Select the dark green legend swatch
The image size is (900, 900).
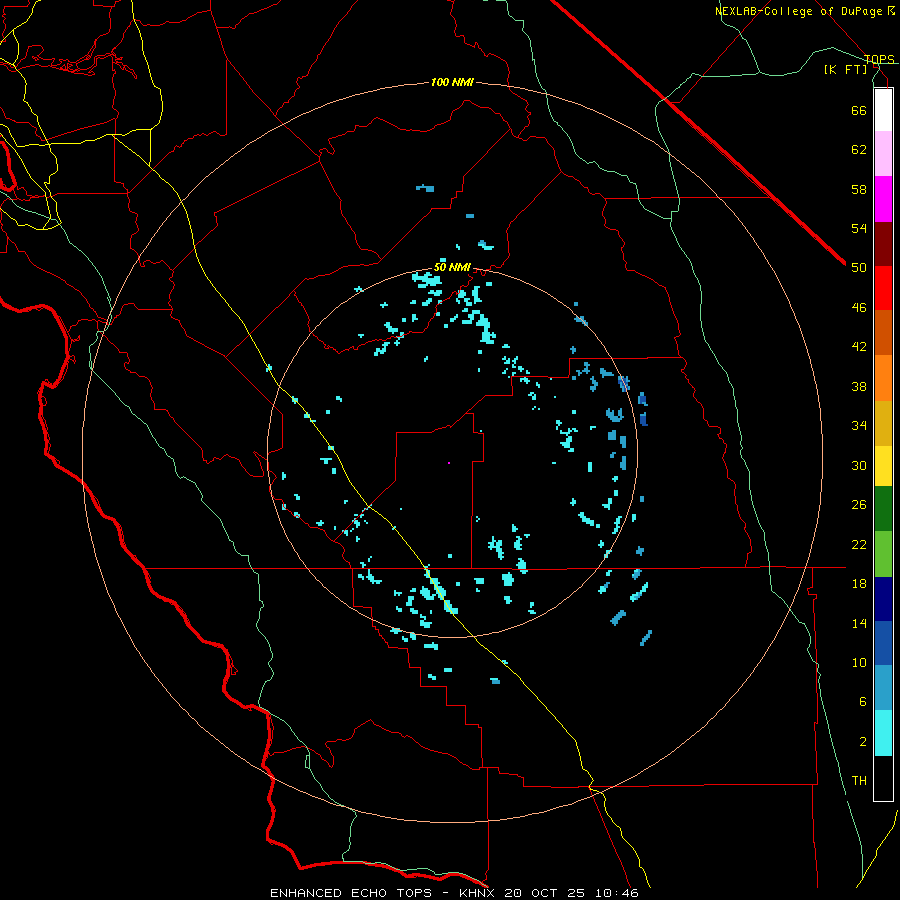pos(883,509)
